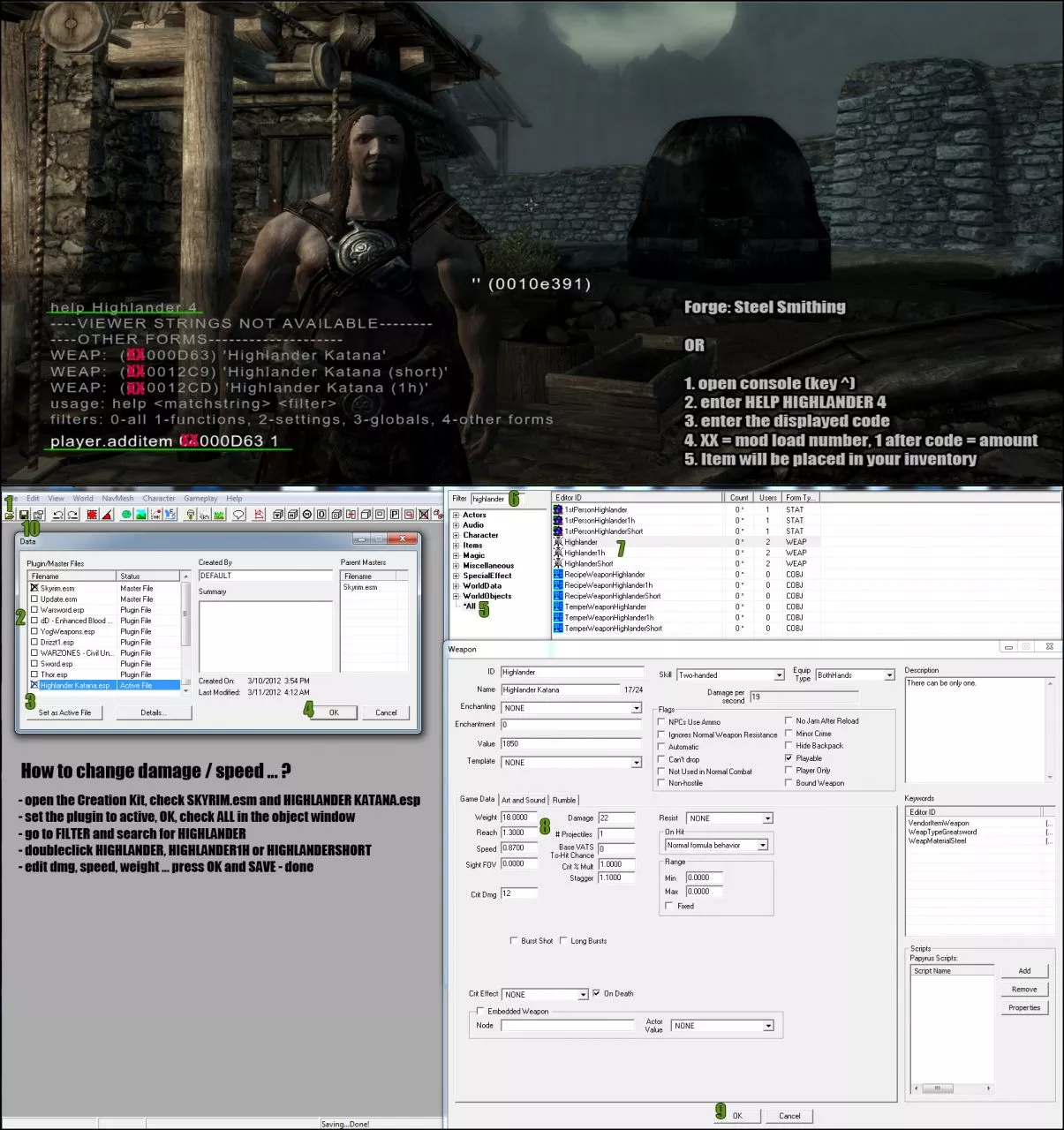Check the Warsword.esp plugin checkbox
The image size is (1064, 1130).
[34, 610]
